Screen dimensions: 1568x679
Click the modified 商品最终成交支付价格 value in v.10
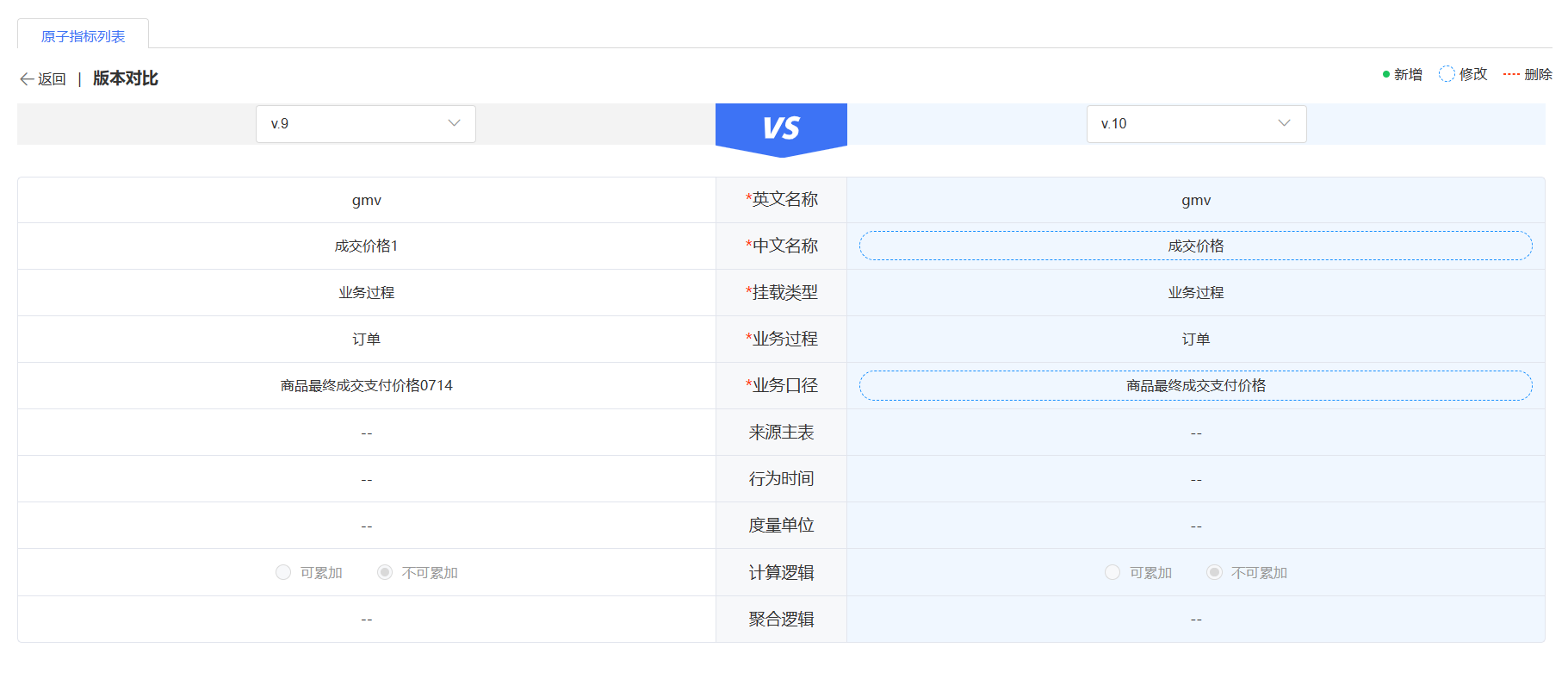click(1196, 385)
